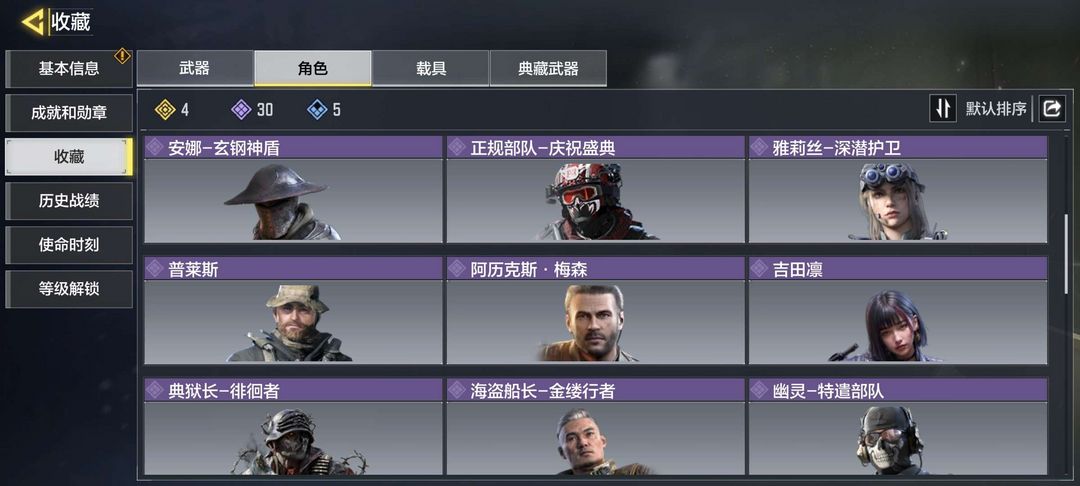1080x486 pixels.
Task: Select the 幽灵-特遣部队 character card
Action: tap(897, 427)
